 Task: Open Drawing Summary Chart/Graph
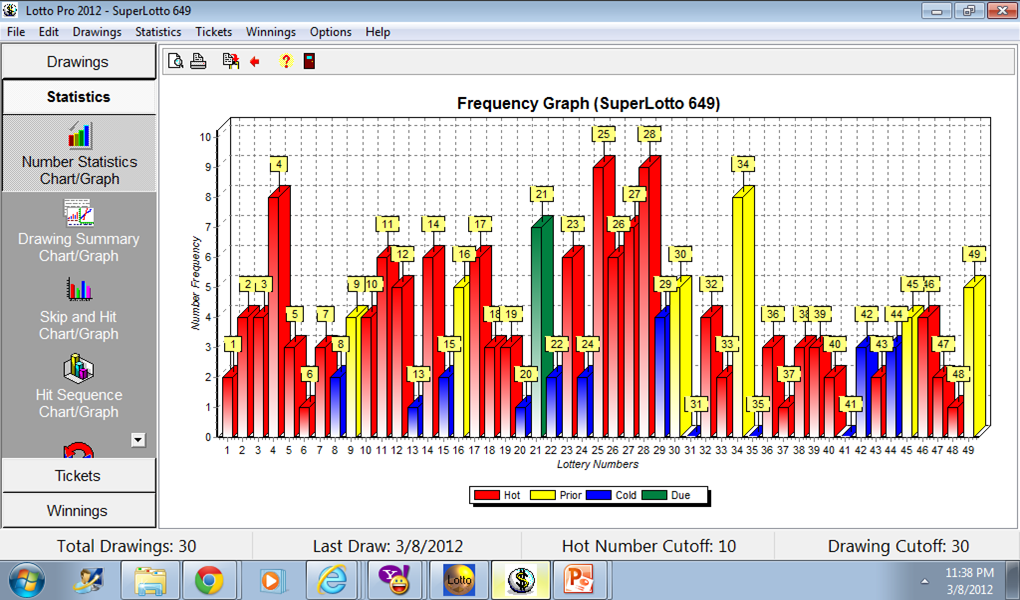[x=79, y=231]
